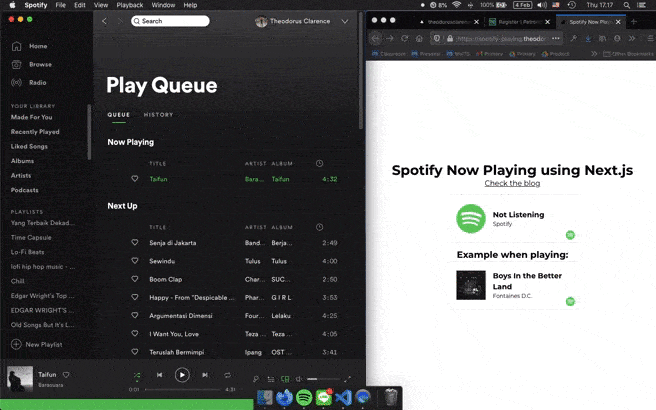This screenshot has height=410, width=656.
Task: Expand the account dropdown chevron
Action: [344, 21]
